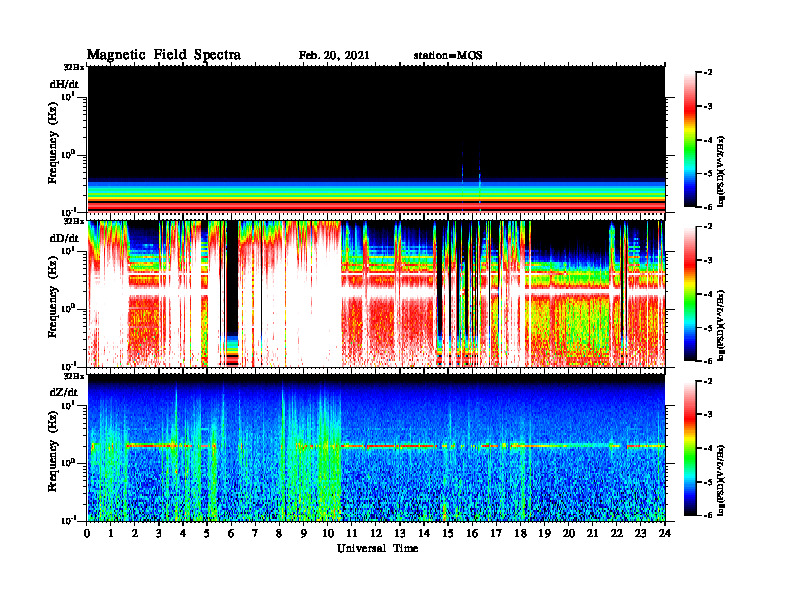Click "Frequency (Hz)" label of dH/dt panel
The height and width of the screenshot is (612, 792).
[x=53, y=143]
